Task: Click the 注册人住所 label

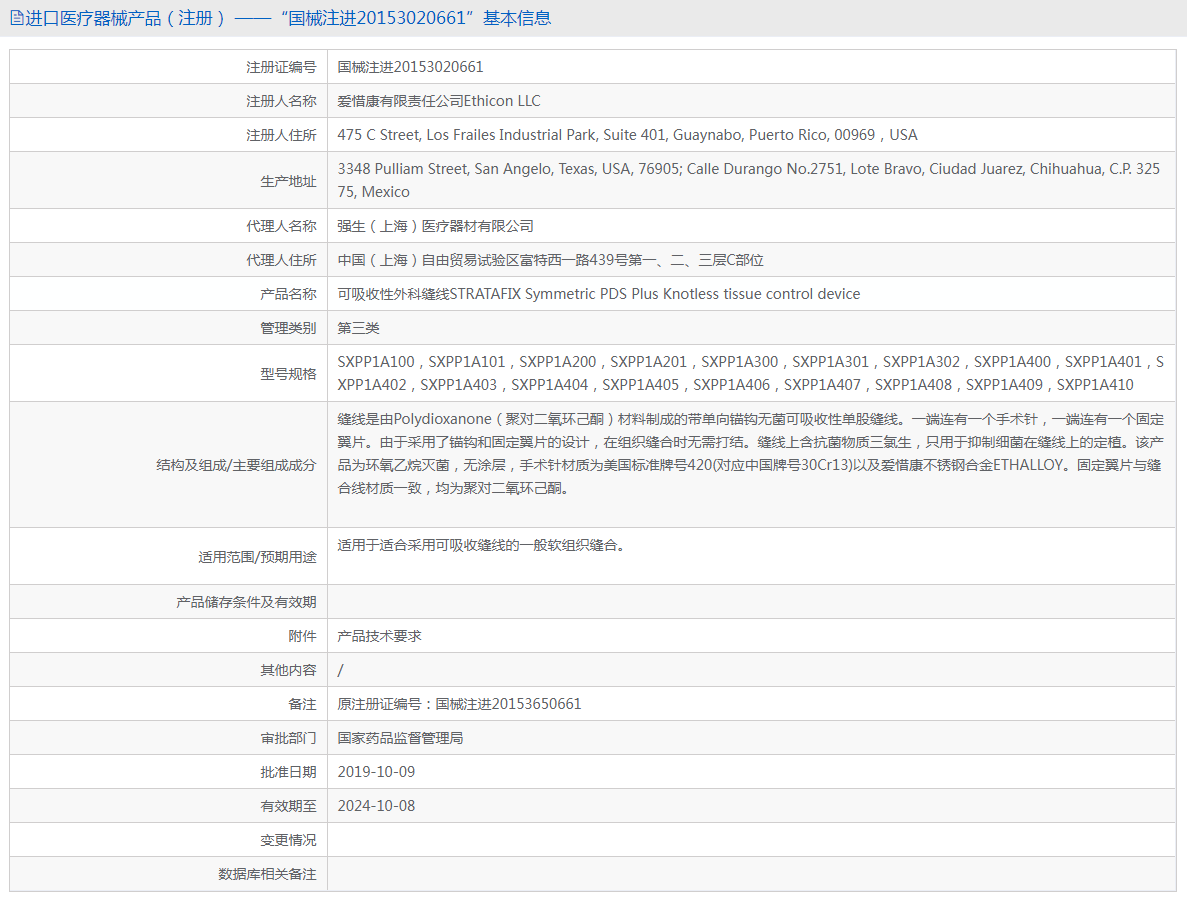Action: click(x=281, y=135)
